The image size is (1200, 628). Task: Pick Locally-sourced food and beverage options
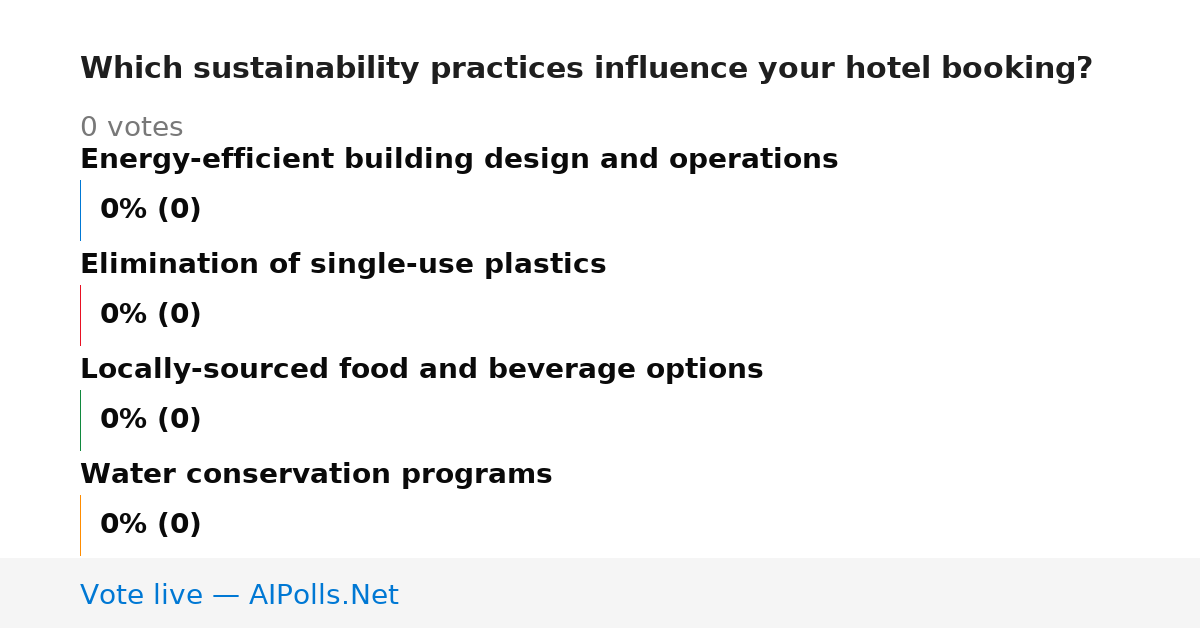pyautogui.click(x=421, y=370)
